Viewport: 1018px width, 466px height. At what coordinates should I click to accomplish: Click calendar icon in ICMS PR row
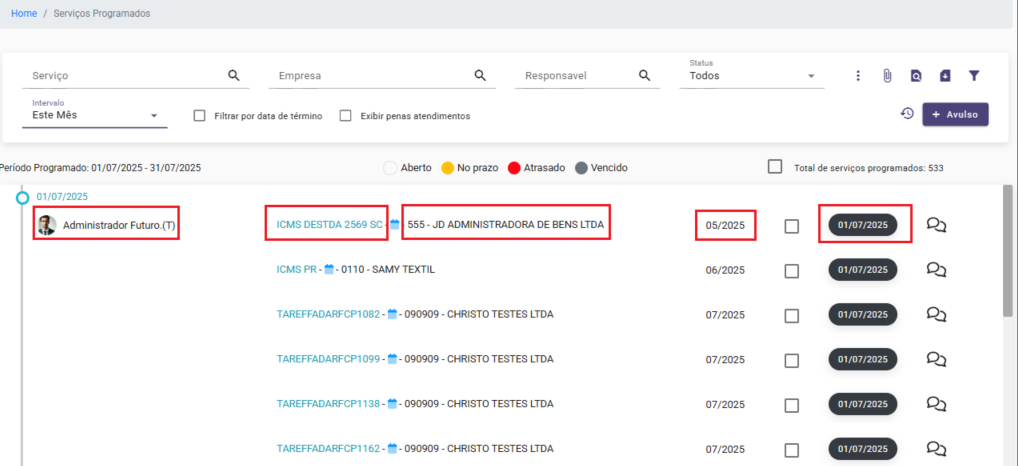pyautogui.click(x=329, y=270)
